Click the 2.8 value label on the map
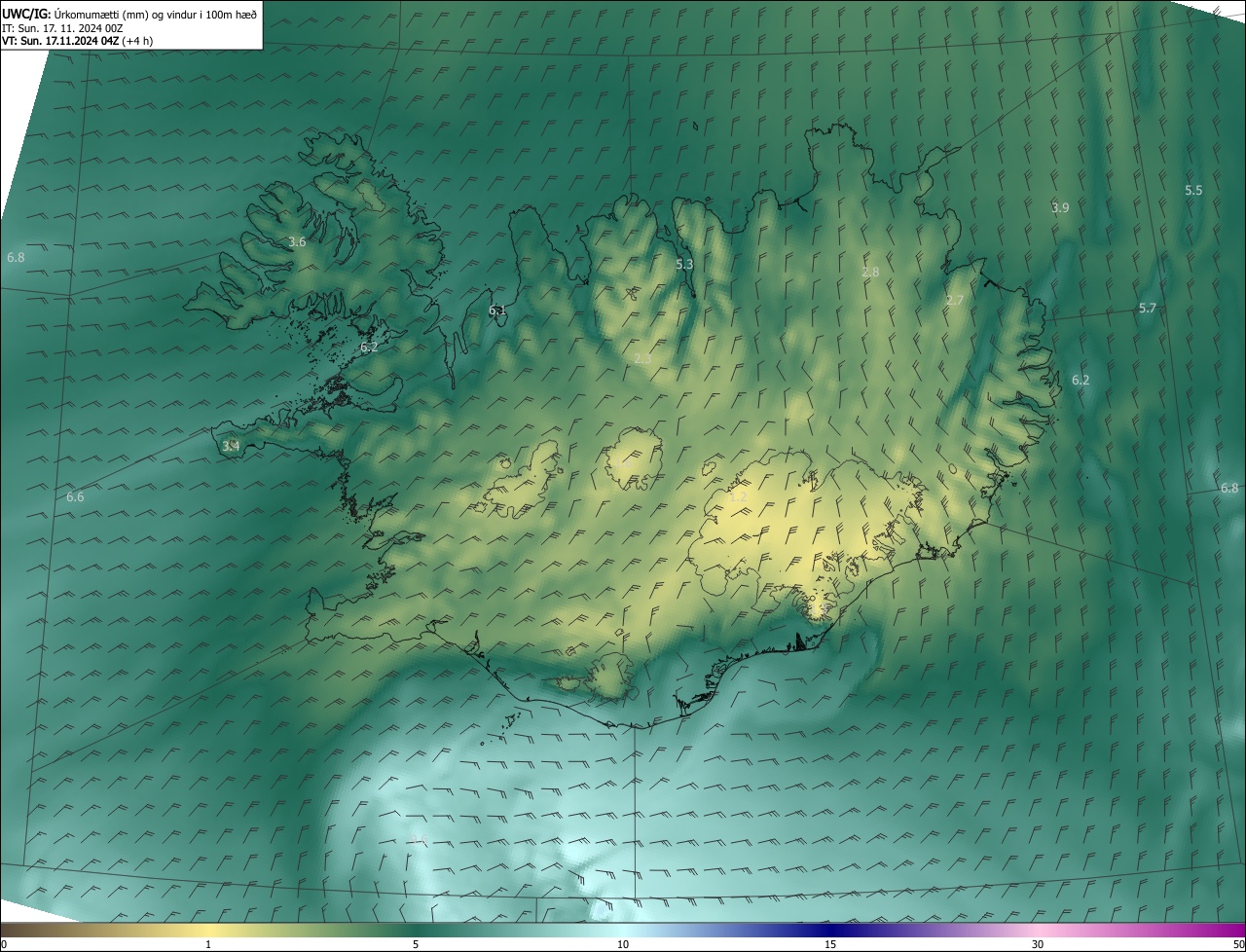Viewport: 1246px width, 952px height. tap(870, 272)
